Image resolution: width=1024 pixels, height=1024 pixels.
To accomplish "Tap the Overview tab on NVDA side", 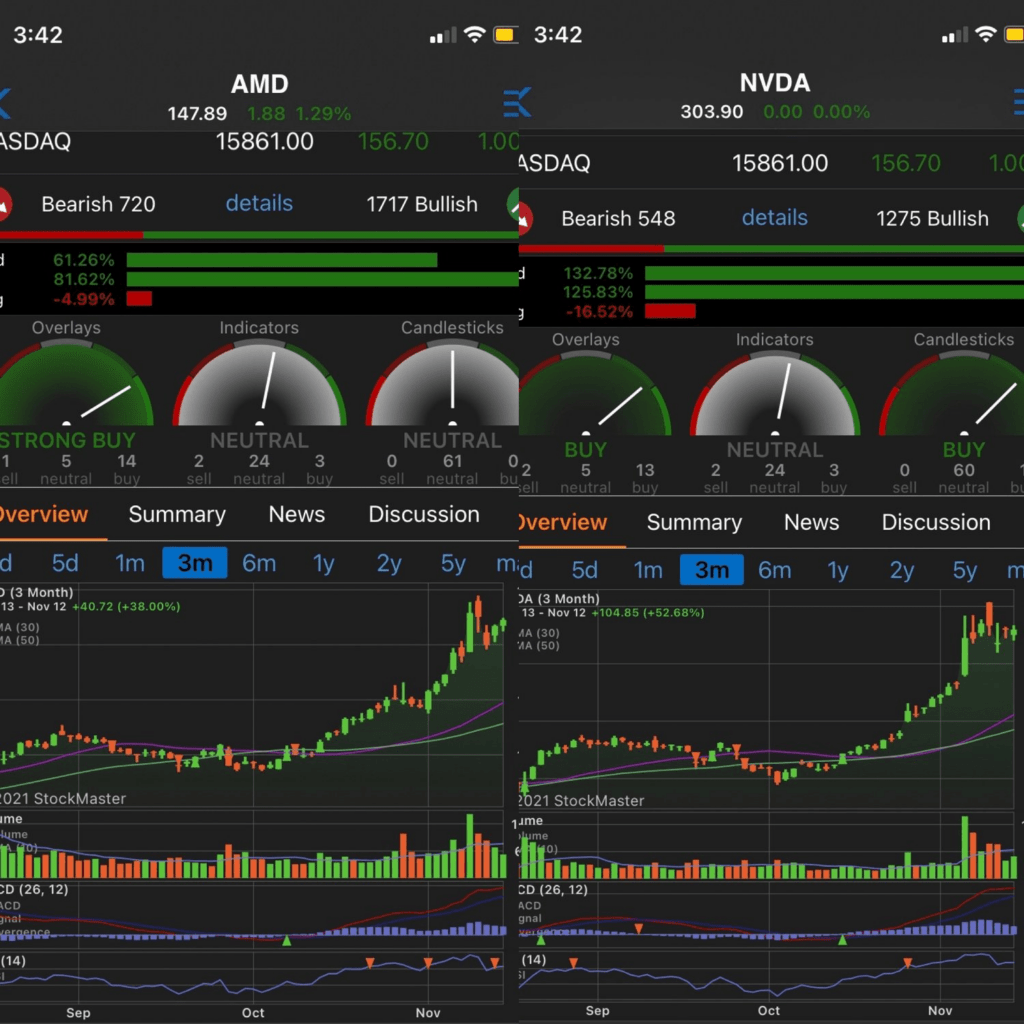I will (x=565, y=521).
